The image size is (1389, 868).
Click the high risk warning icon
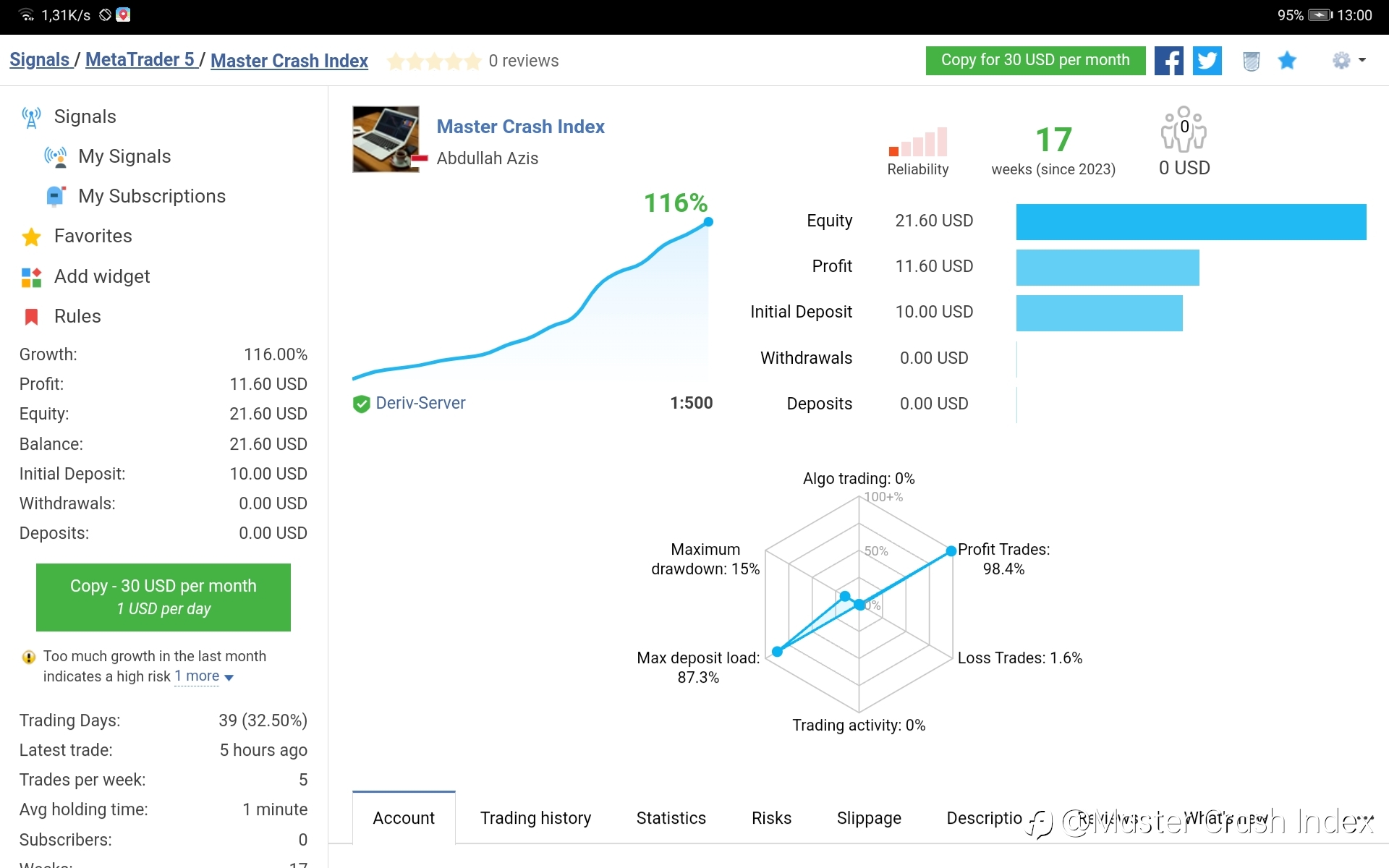[29, 657]
